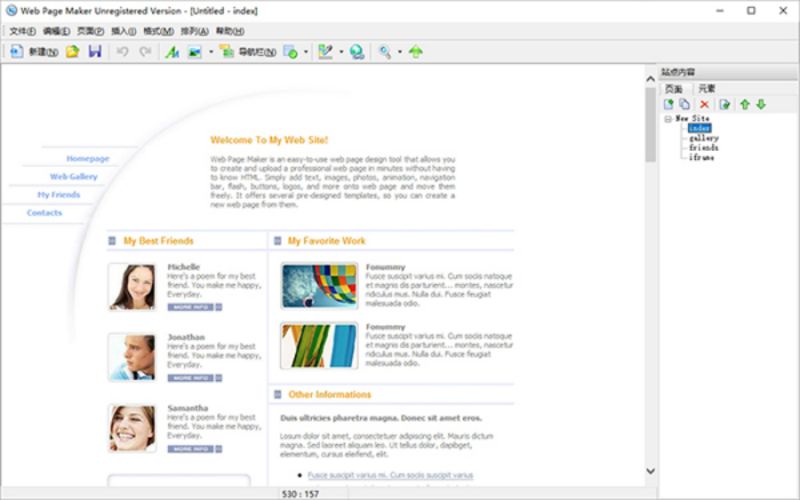Image resolution: width=800 pixels, height=500 pixels.
Task: Click the add new page icon in panel
Action: [x=669, y=104]
